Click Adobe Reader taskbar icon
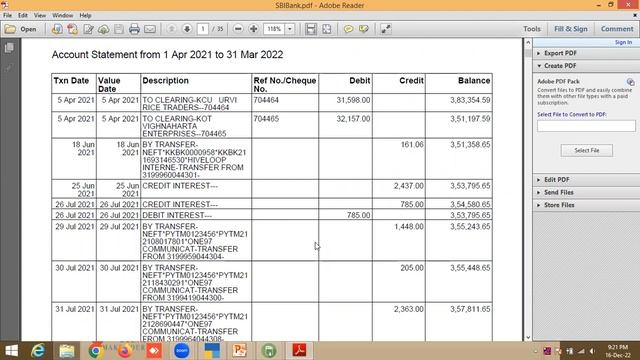 tap(299, 351)
